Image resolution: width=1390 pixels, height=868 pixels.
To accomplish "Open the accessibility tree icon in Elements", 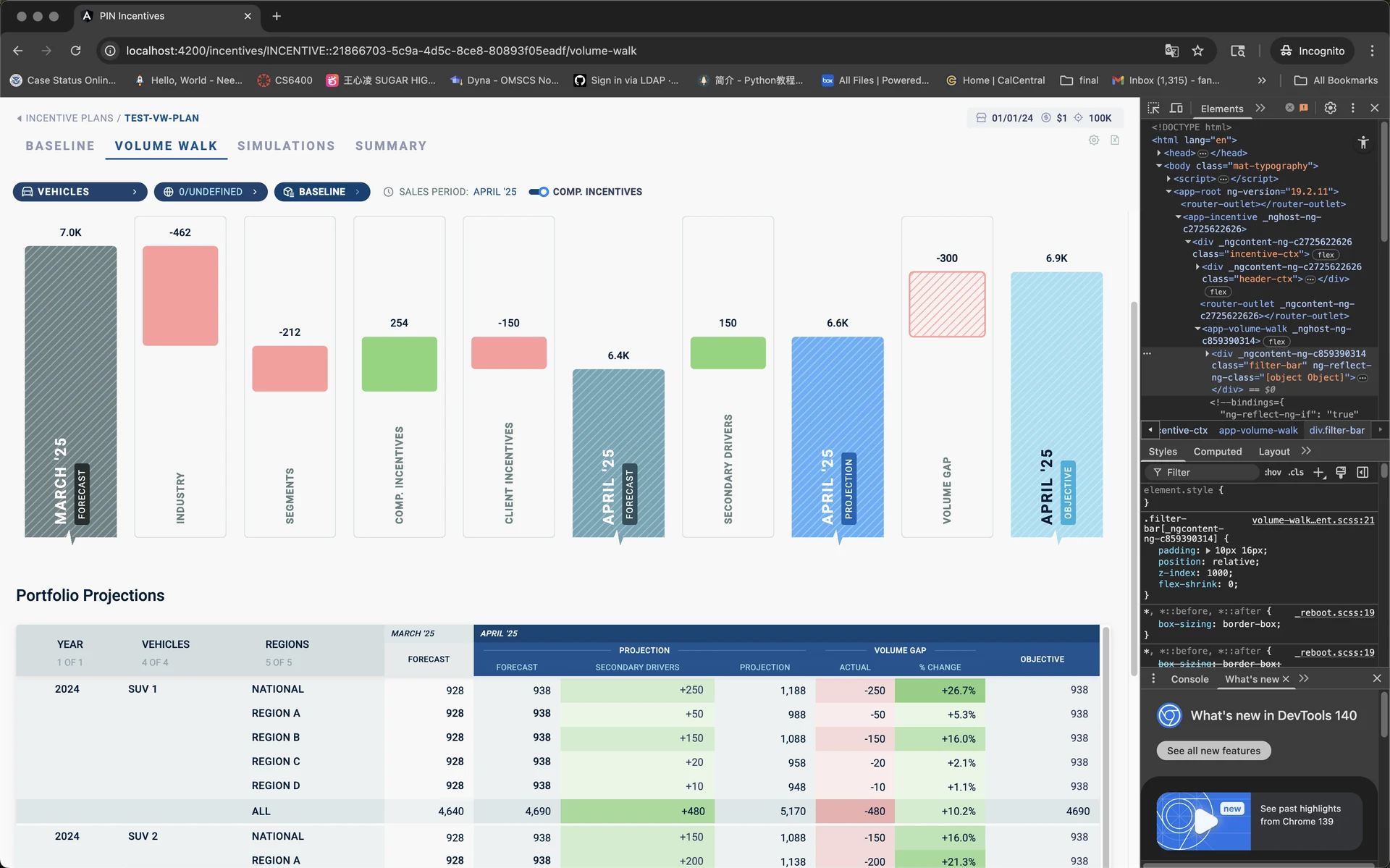I will [x=1363, y=143].
